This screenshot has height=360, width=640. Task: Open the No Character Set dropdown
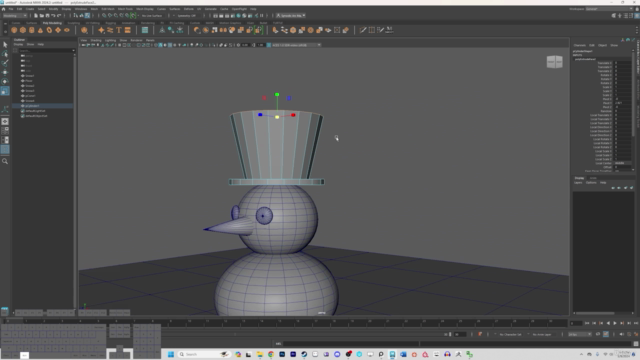coord(510,334)
